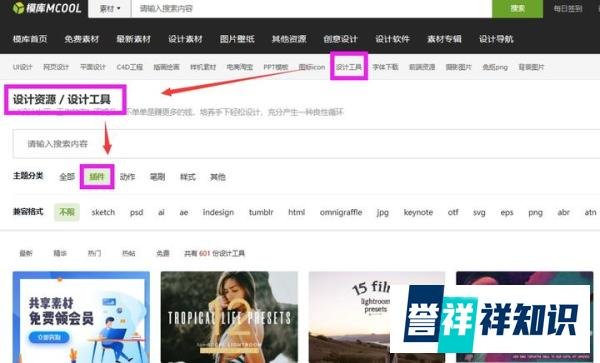This screenshot has height=363, width=600.
Task: Select the 设计工具 sub-category
Action: [349, 67]
